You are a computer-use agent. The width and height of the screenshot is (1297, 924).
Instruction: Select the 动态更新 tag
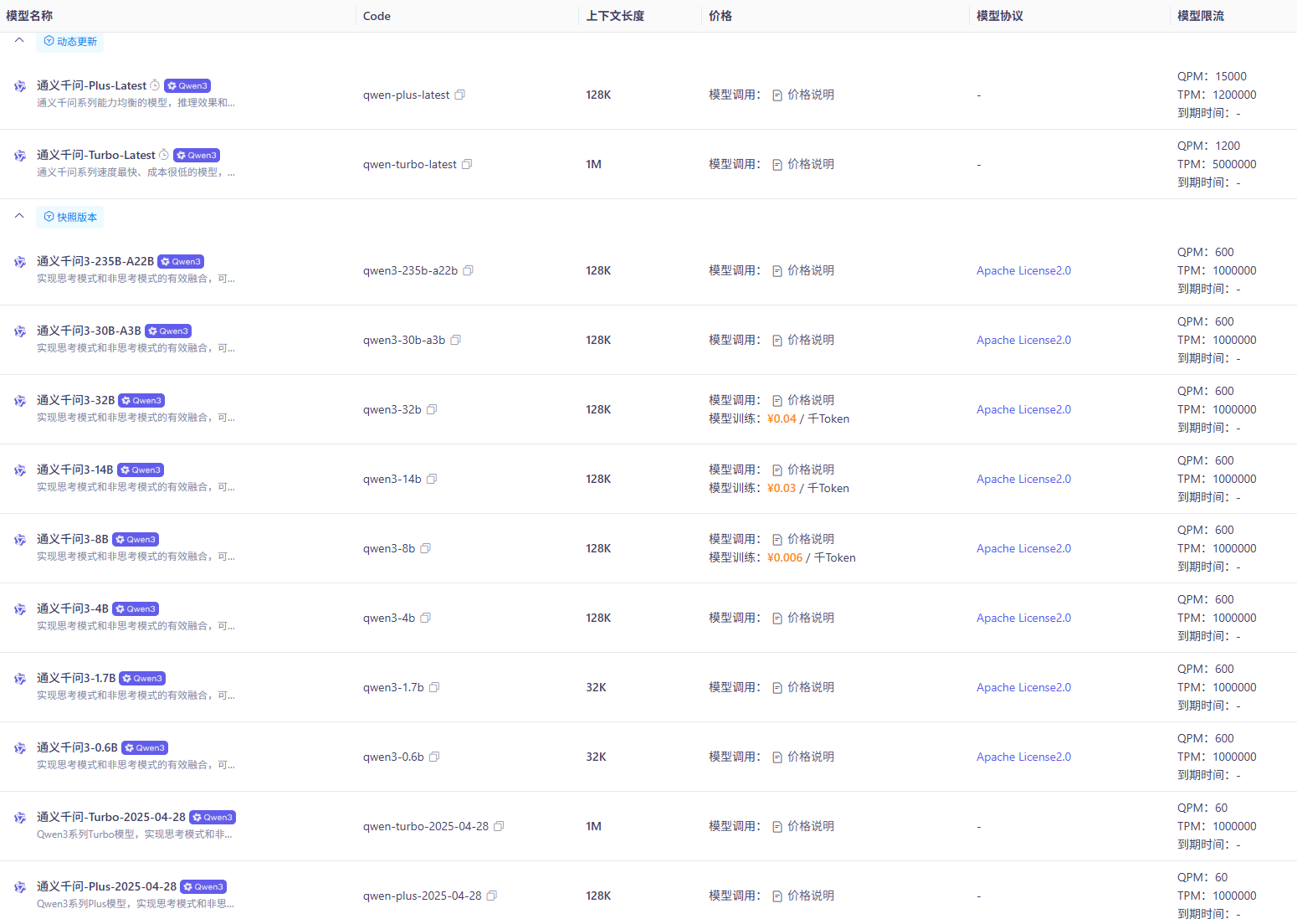[70, 41]
